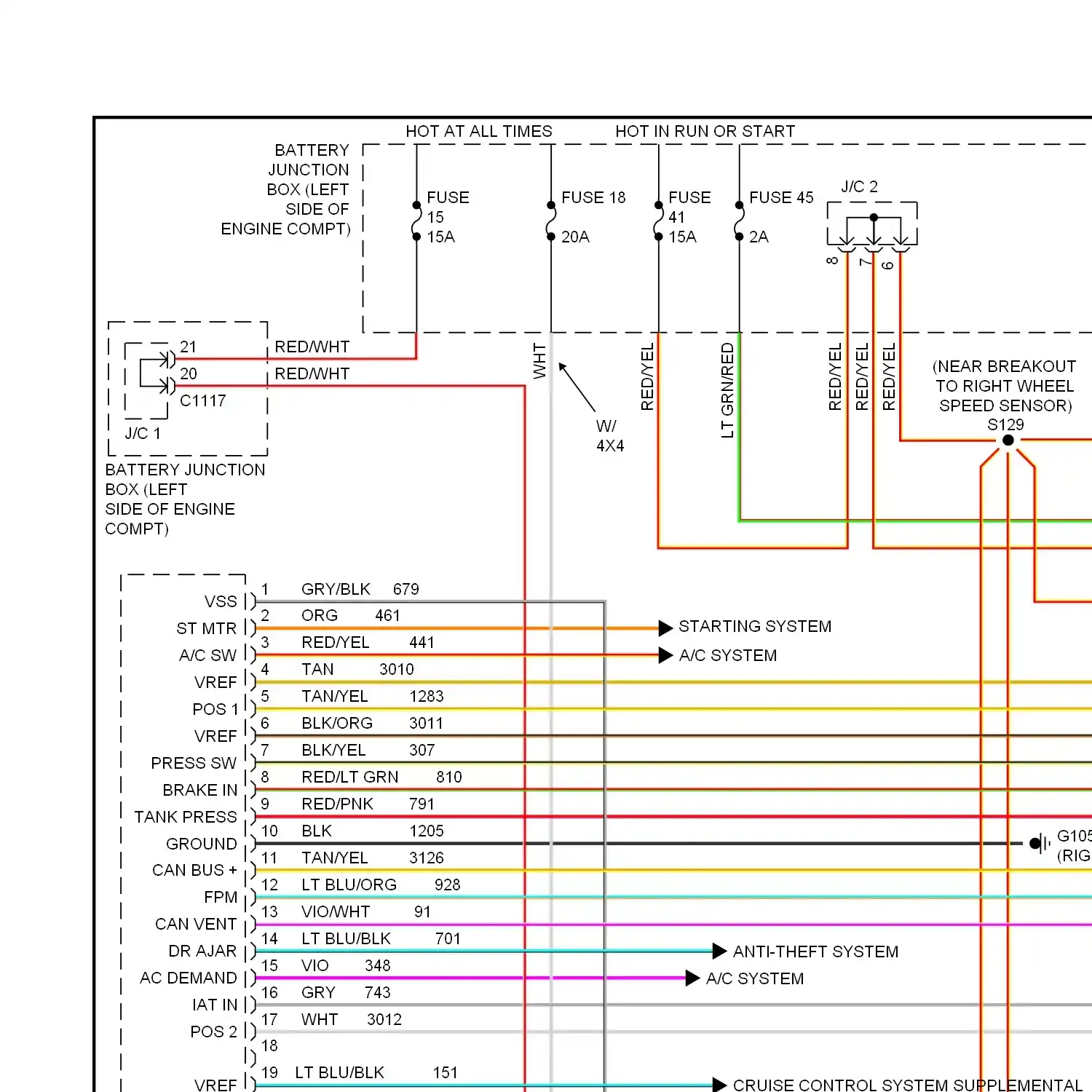Click circuit number "743" on the GRY wire
This screenshot has width=1092, height=1092.
[378, 993]
